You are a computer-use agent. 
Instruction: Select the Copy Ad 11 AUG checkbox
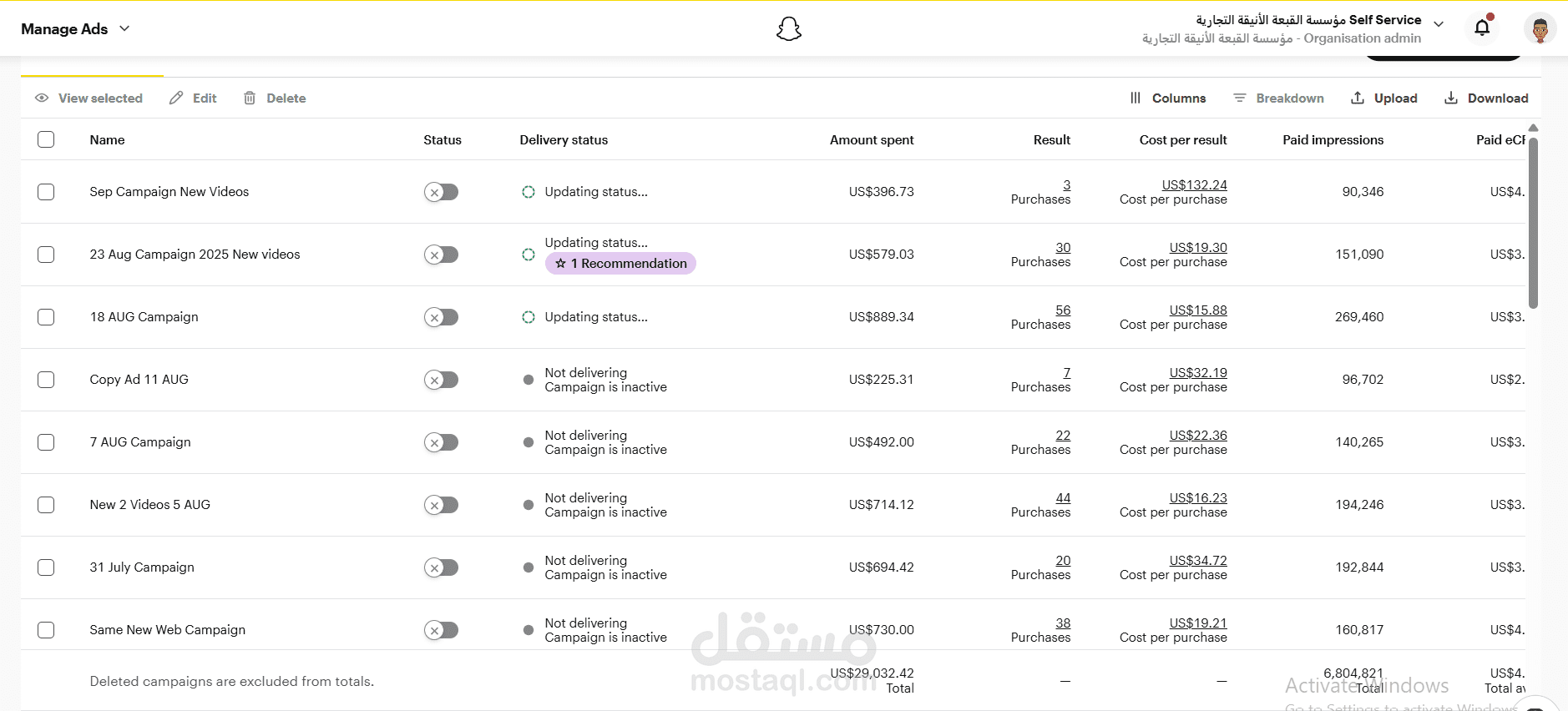(x=46, y=380)
